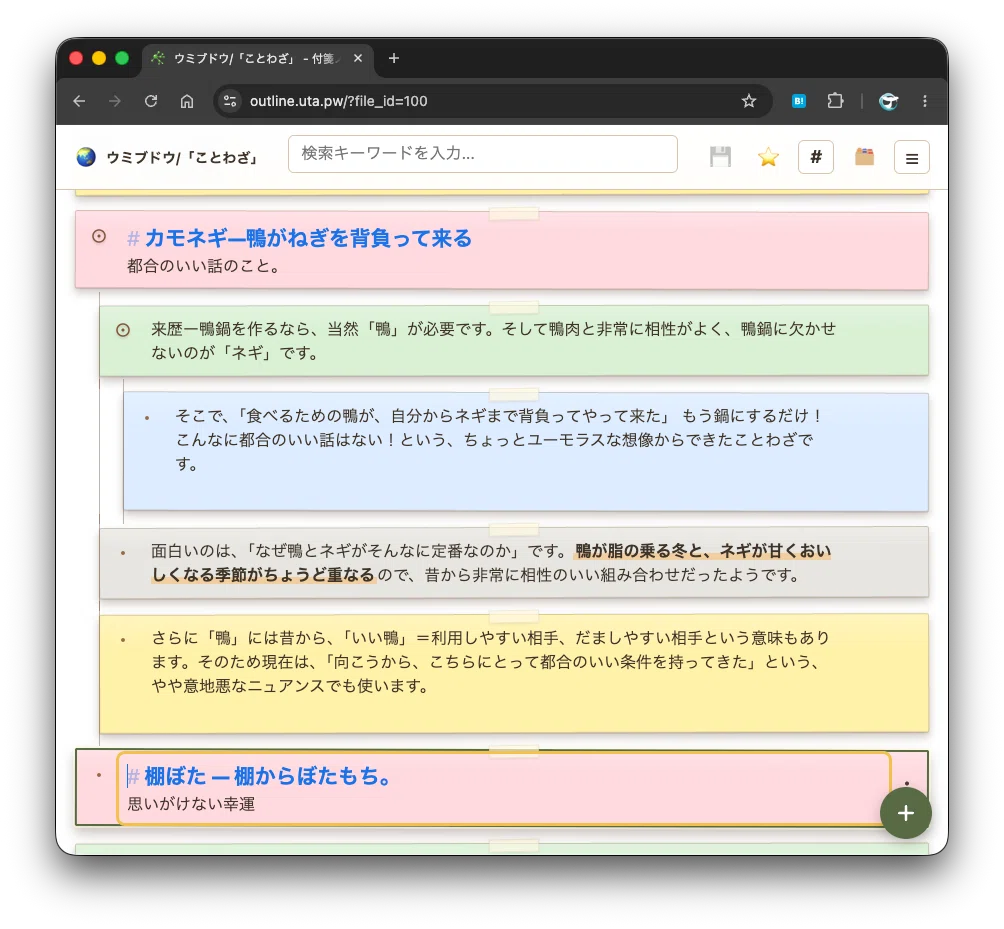Viewport: 1004px width, 929px height.
Task: Collapse the カモネギー node circle toggle
Action: (99, 236)
